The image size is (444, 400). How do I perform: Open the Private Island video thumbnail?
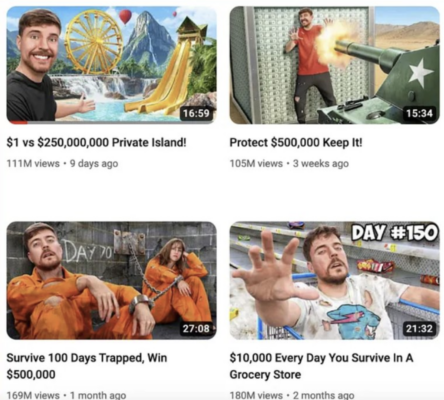tap(111, 65)
